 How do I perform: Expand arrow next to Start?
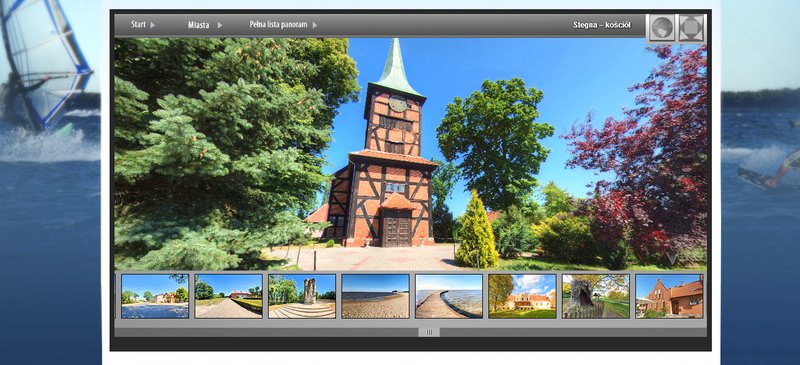tap(153, 25)
